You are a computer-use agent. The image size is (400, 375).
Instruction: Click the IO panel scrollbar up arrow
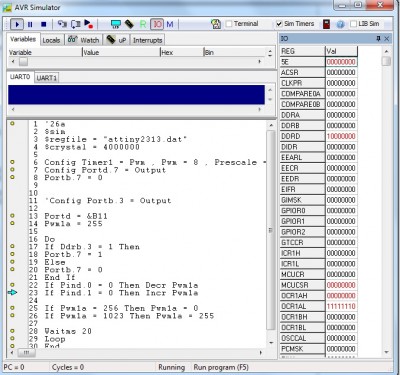click(x=386, y=51)
